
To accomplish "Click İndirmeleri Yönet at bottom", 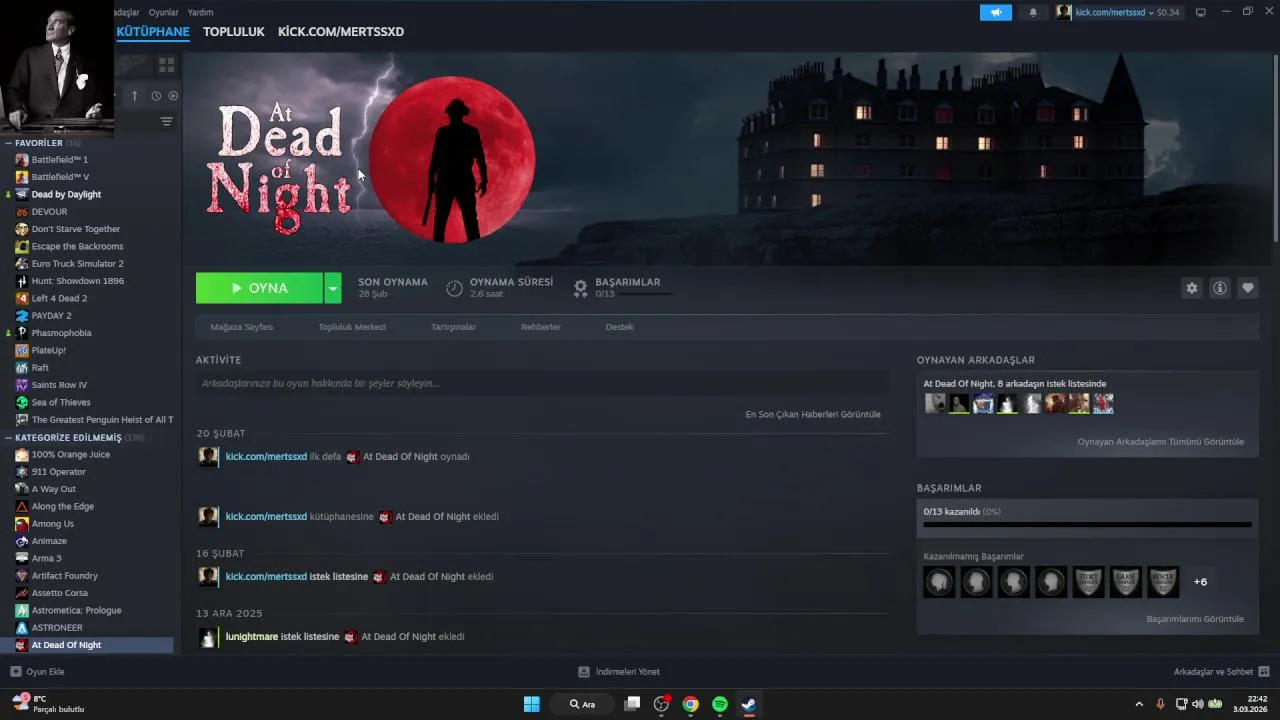I will point(620,672).
